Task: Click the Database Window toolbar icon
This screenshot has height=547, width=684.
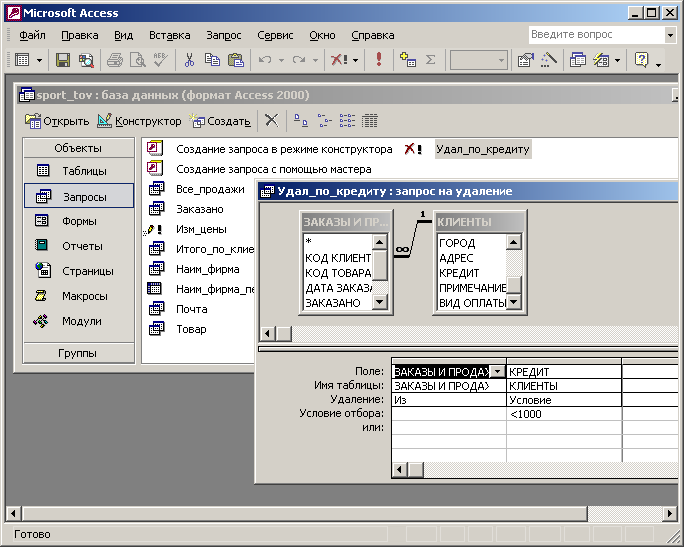Action: pos(578,60)
